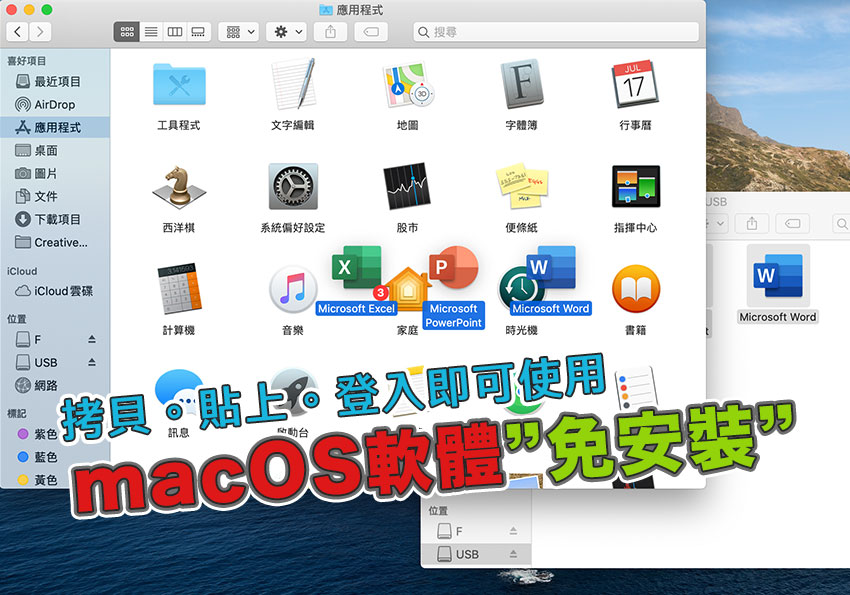Click the Share button in the USB window
The height and width of the screenshot is (595, 850).
[x=752, y=224]
